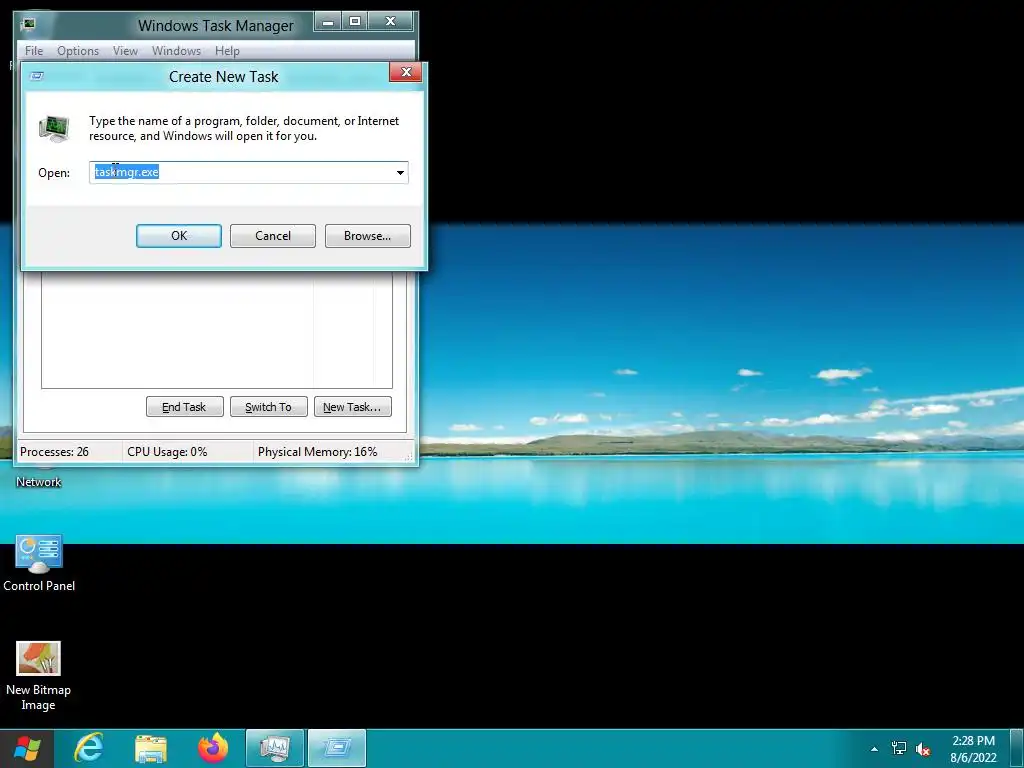Close the Create New Task dialog
Viewport: 1024px width, 768px height.
[406, 72]
